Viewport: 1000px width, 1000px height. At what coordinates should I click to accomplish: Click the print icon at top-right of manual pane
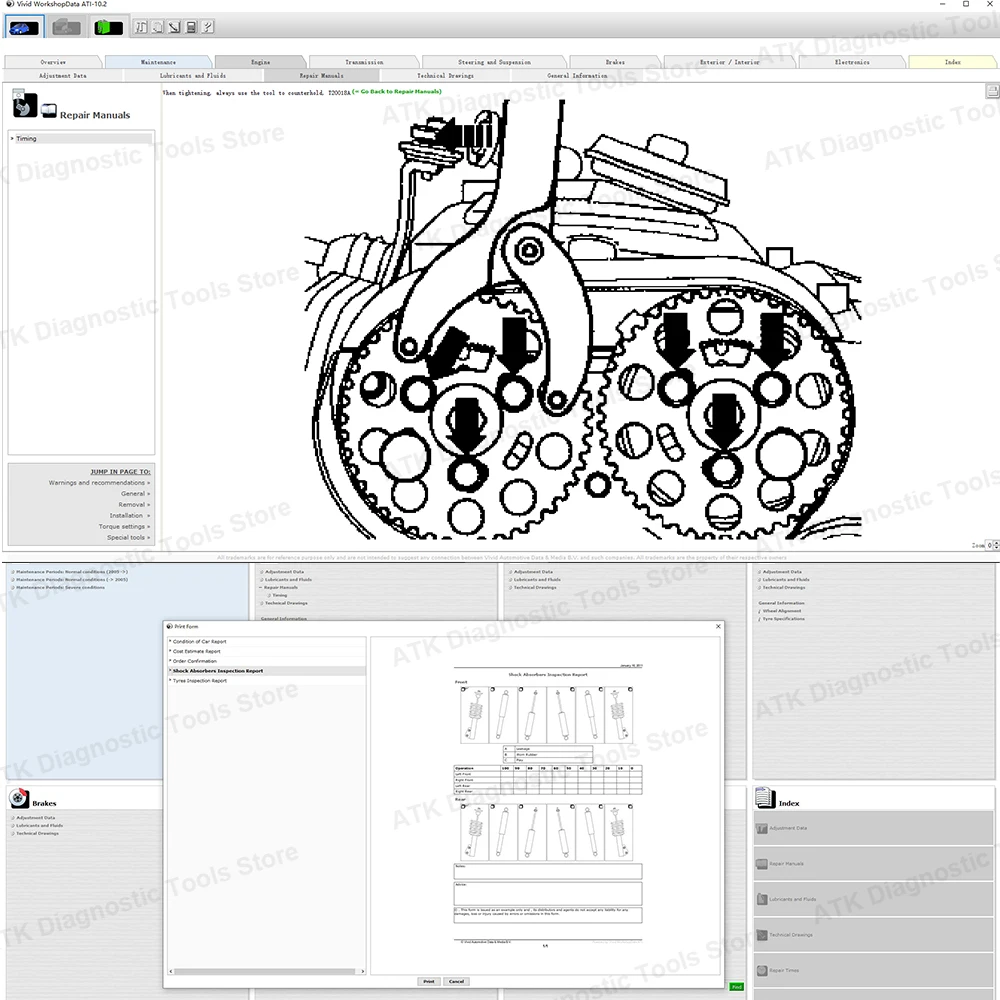[x=992, y=91]
